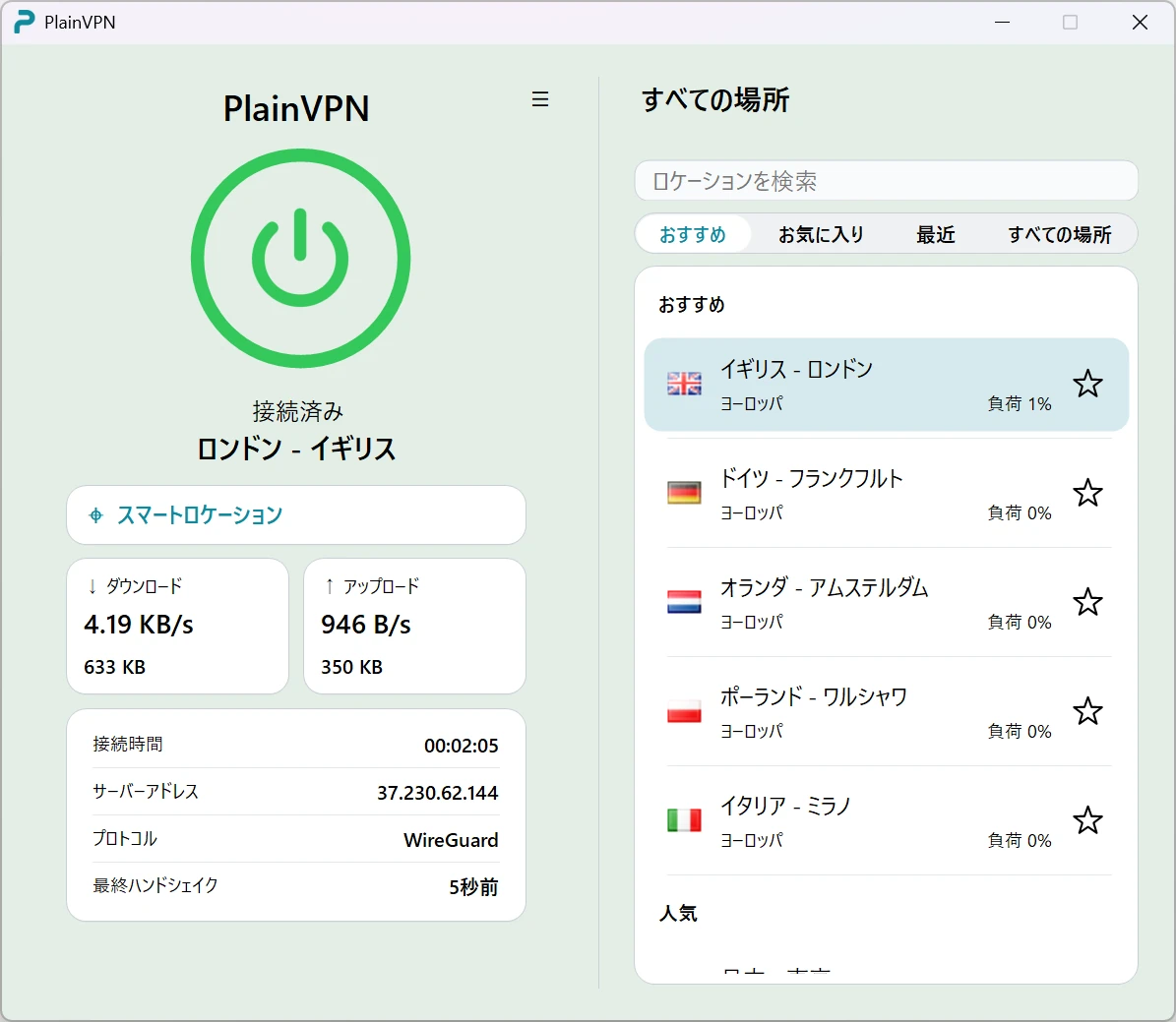Click the プロトコル label
Screen dimensions: 1176x1022
pos(125,838)
